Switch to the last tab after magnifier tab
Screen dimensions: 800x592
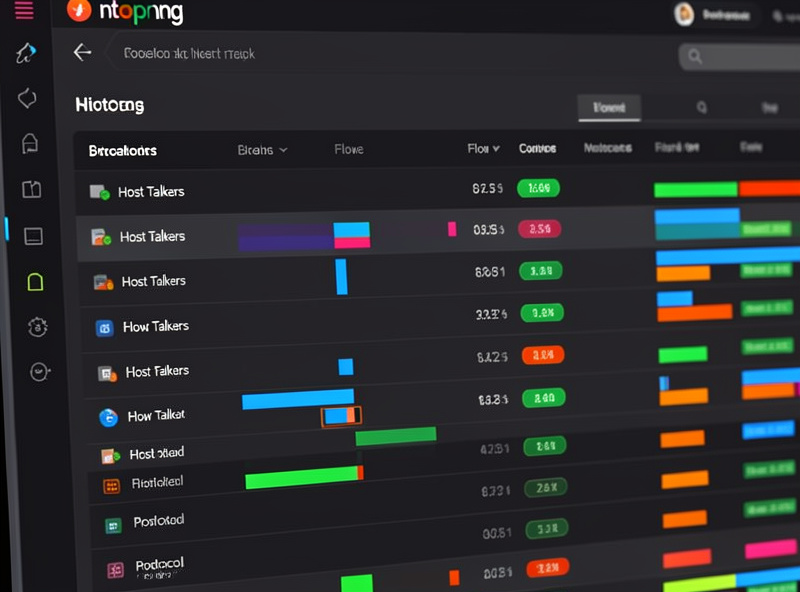tap(769, 107)
